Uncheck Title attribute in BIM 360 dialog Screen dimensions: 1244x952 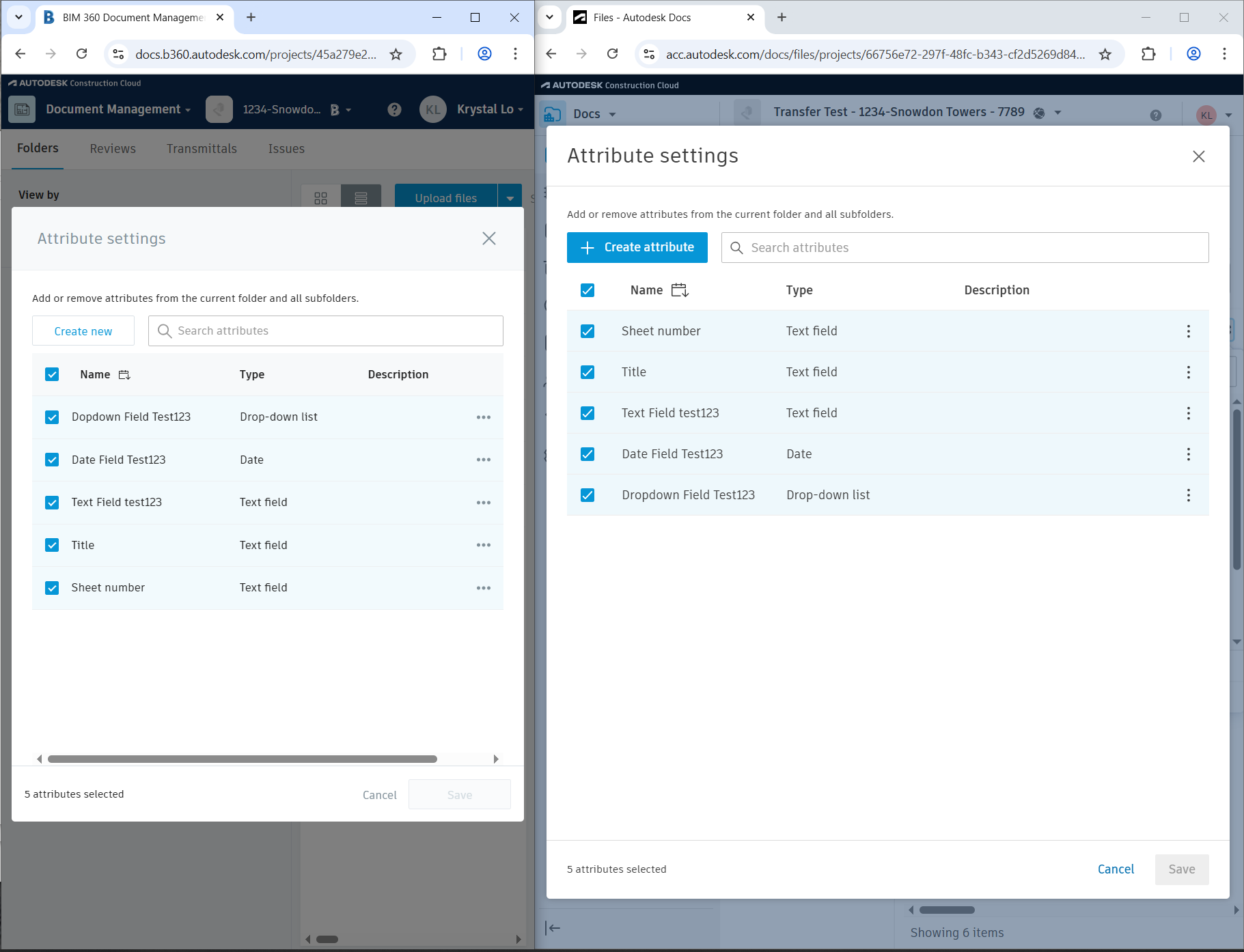click(52, 545)
